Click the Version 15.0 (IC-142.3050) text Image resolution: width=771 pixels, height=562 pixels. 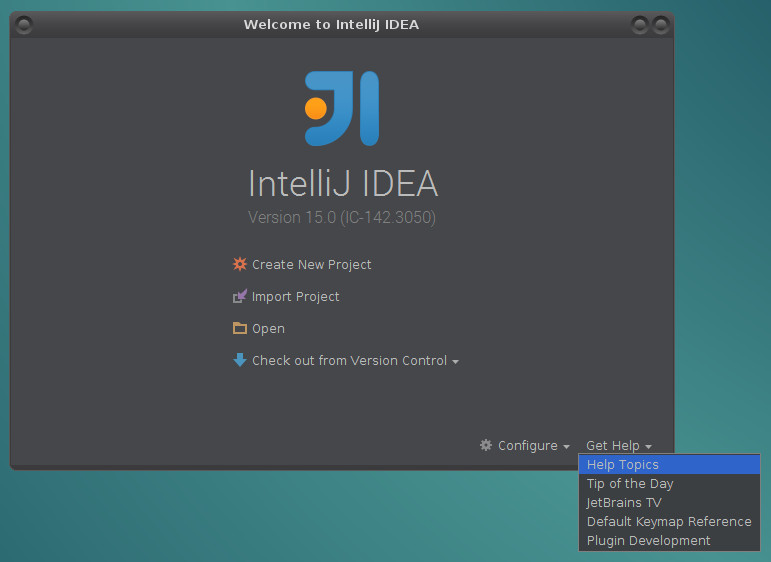pyautogui.click(x=342, y=217)
